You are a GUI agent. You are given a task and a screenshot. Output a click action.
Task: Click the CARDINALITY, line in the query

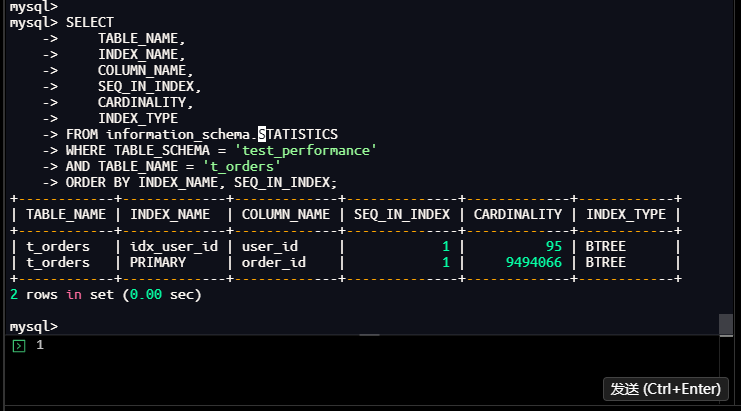click(x=146, y=103)
